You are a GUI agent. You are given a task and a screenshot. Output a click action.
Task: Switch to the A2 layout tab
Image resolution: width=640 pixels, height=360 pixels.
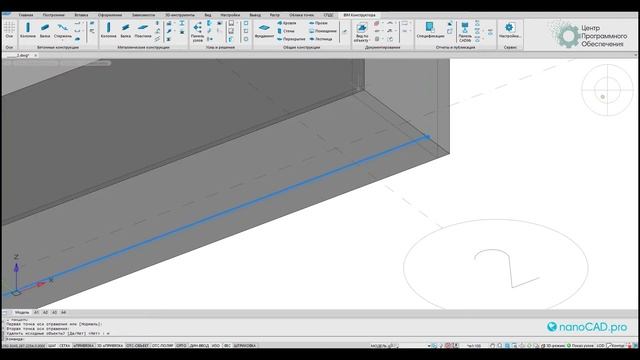click(x=45, y=313)
